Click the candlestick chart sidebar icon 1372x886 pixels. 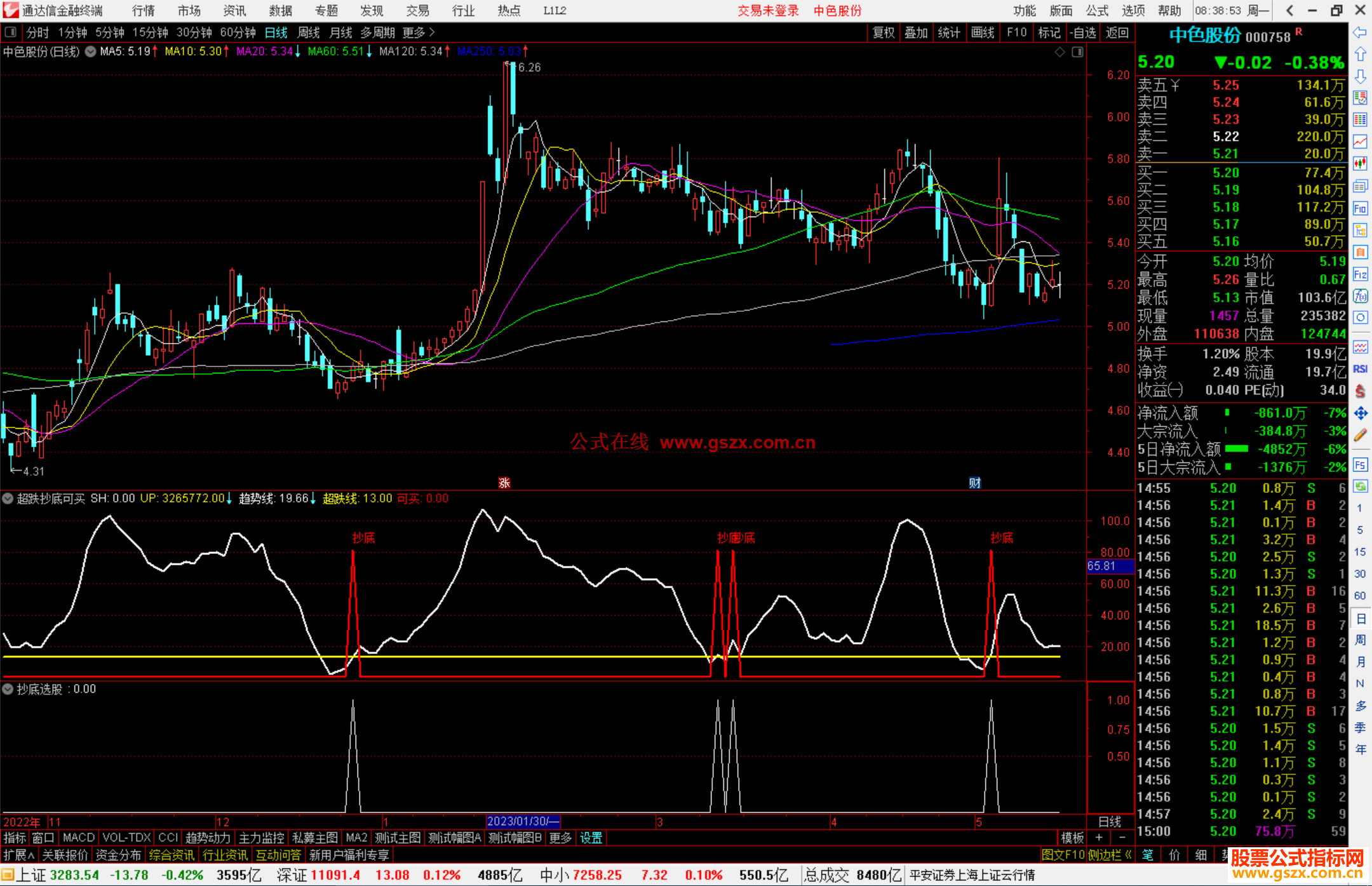pyautogui.click(x=1360, y=163)
